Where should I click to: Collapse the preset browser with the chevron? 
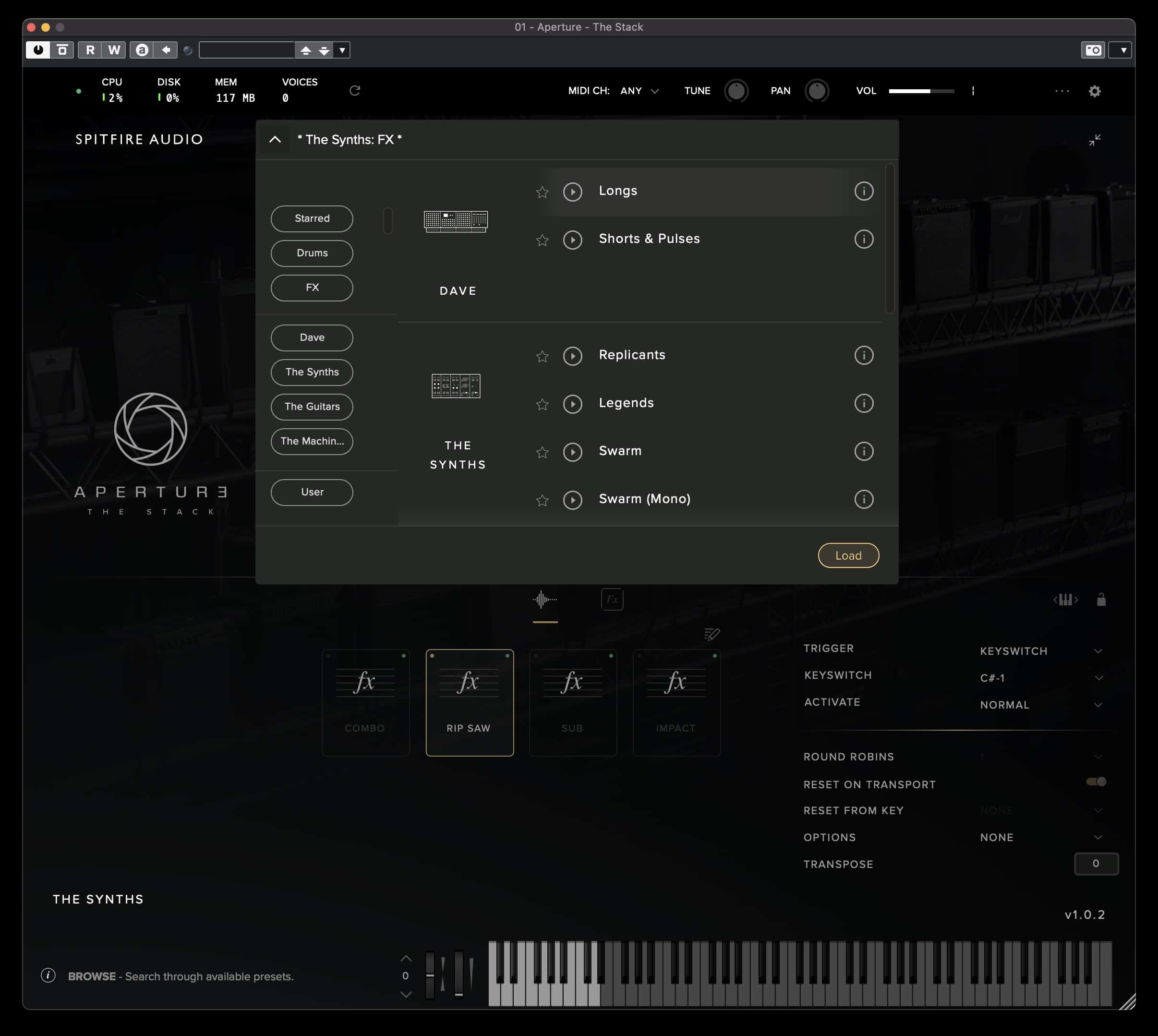(x=275, y=139)
